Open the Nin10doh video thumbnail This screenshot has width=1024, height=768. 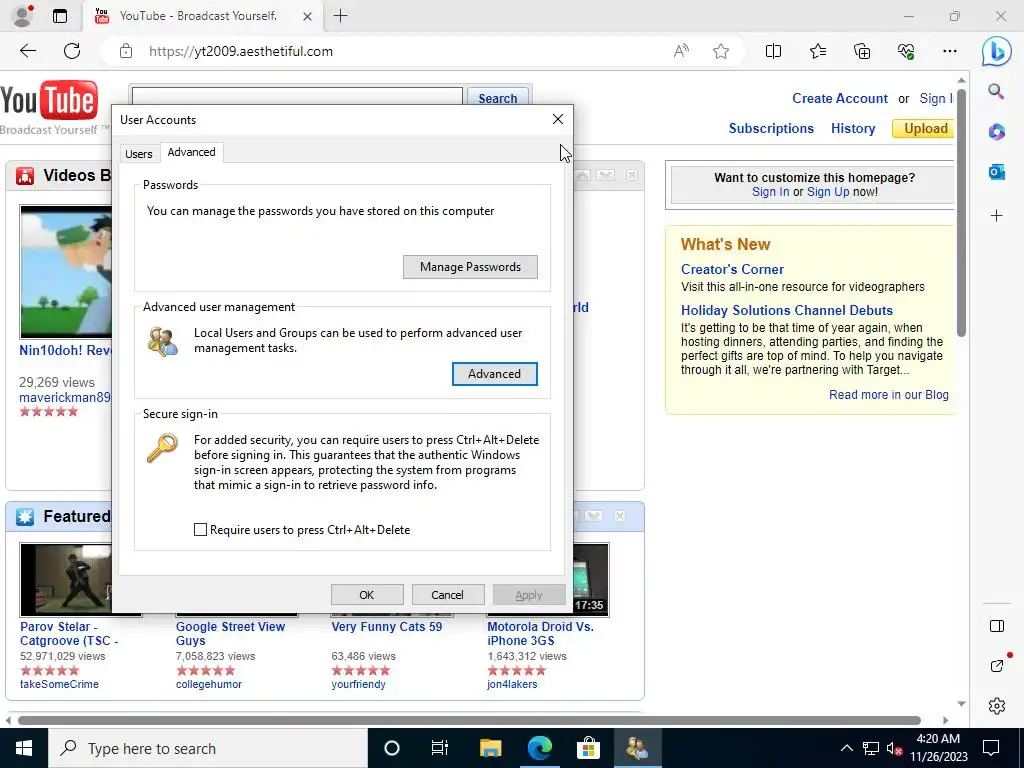[x=66, y=272]
